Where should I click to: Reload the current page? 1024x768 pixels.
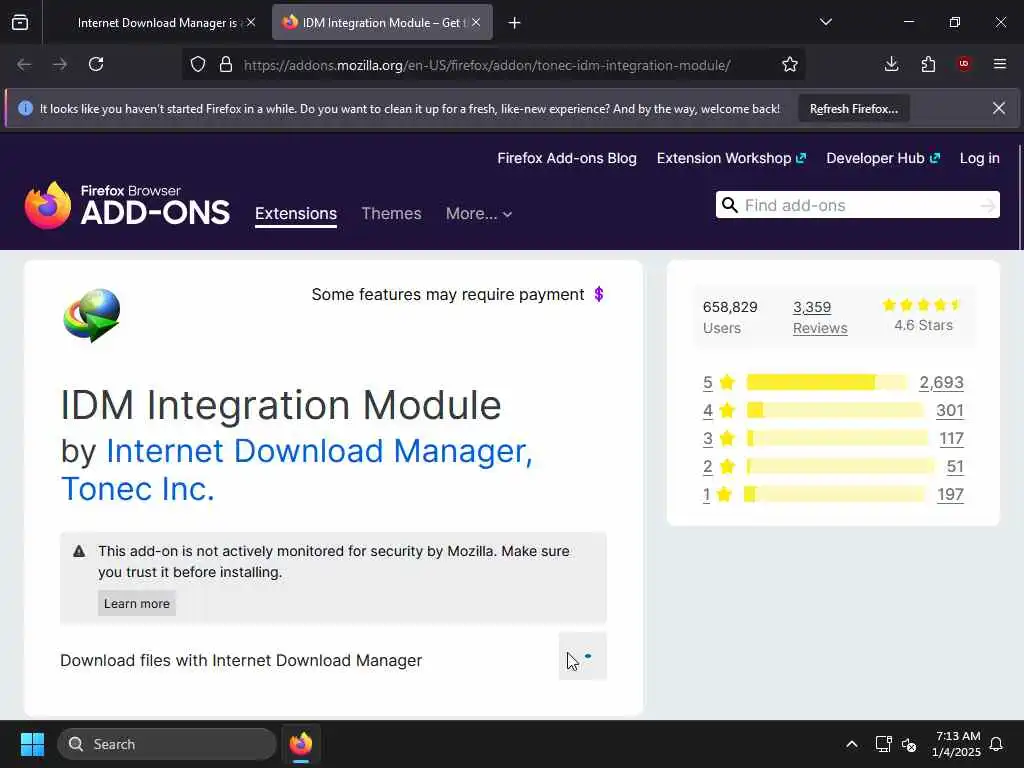[96, 64]
